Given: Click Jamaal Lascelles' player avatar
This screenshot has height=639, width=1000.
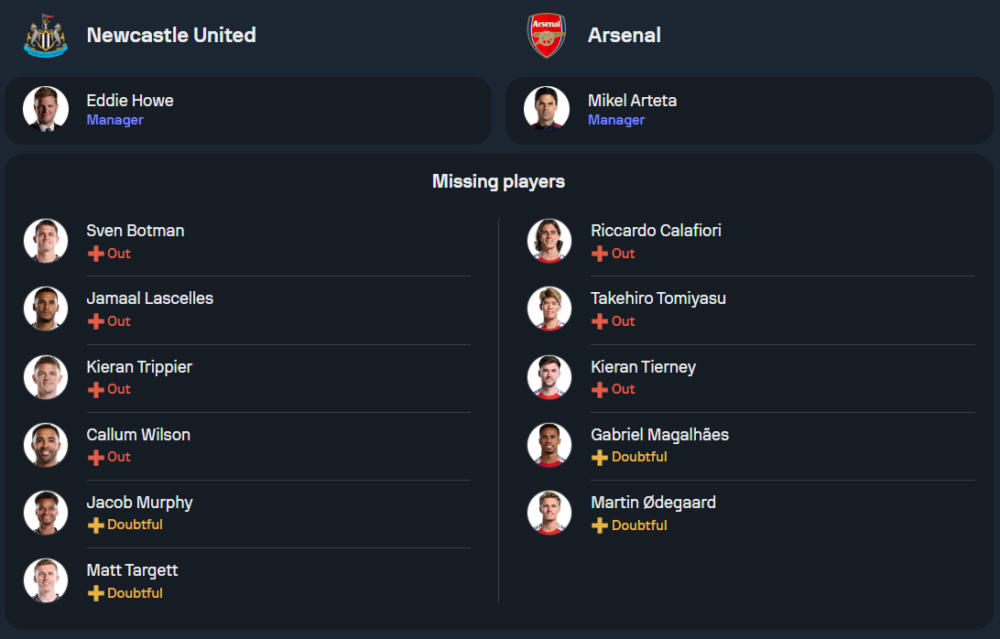Looking at the screenshot, I should [46, 308].
